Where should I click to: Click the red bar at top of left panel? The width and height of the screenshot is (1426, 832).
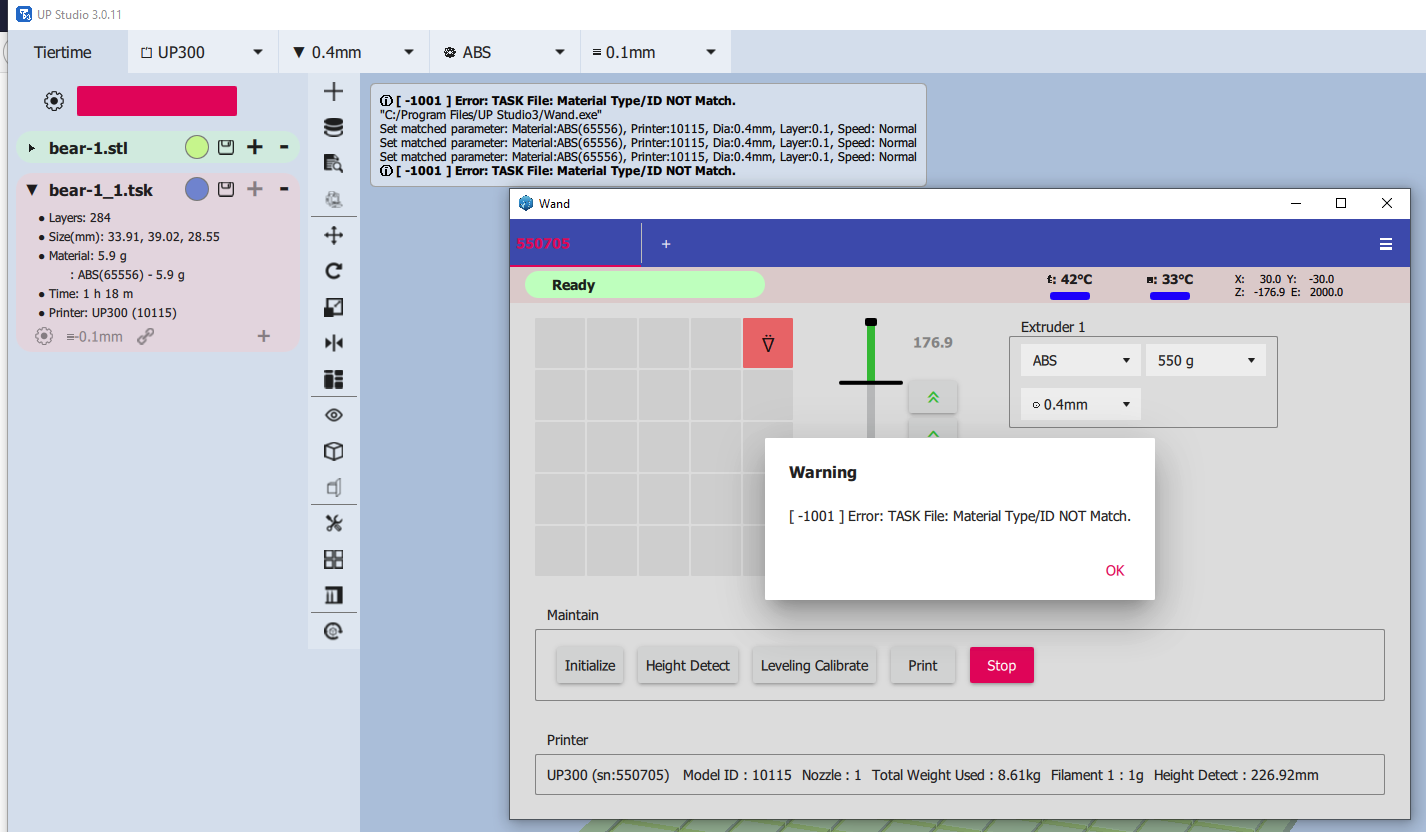coord(157,101)
